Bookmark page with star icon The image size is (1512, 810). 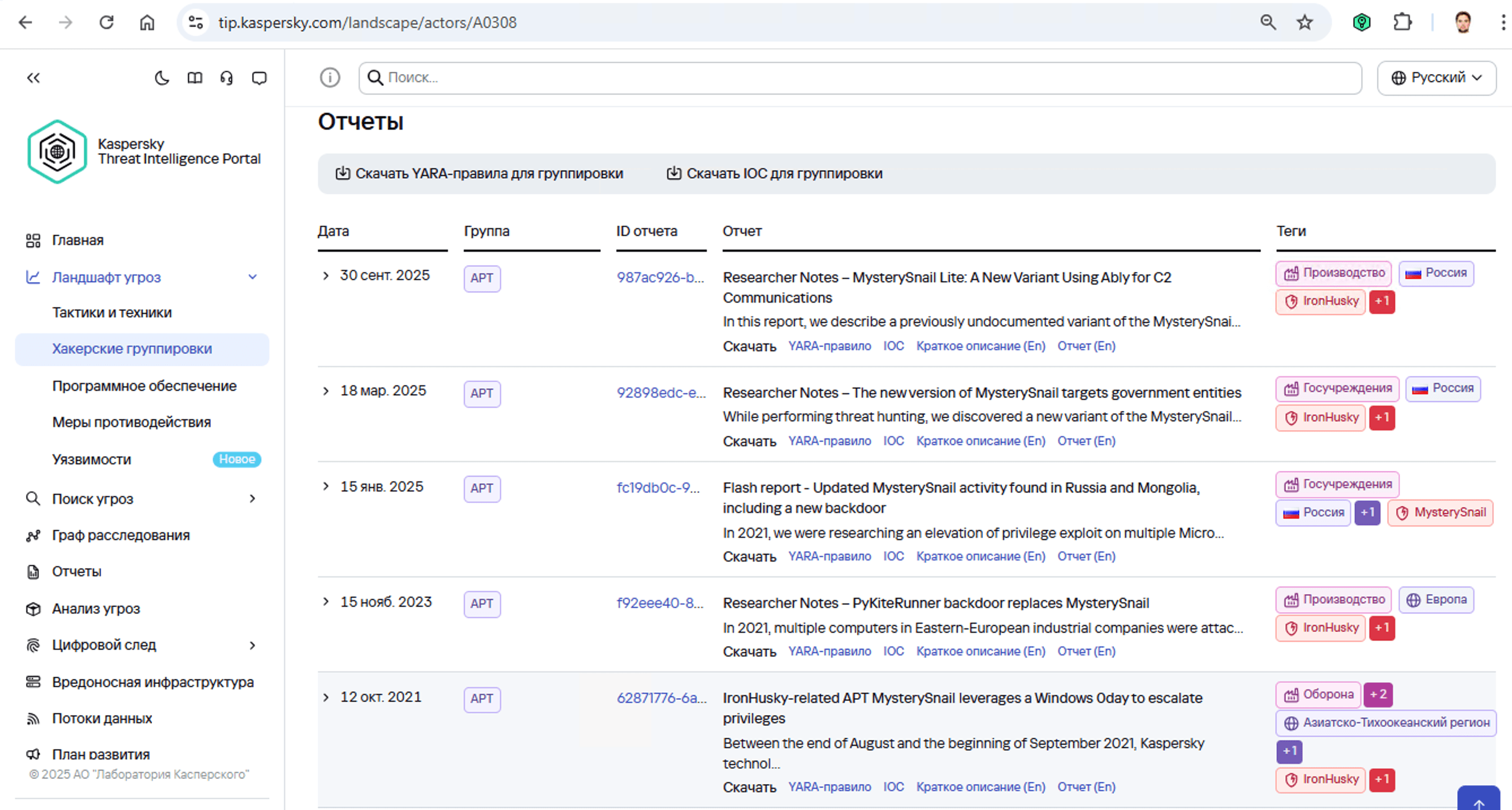1304,22
